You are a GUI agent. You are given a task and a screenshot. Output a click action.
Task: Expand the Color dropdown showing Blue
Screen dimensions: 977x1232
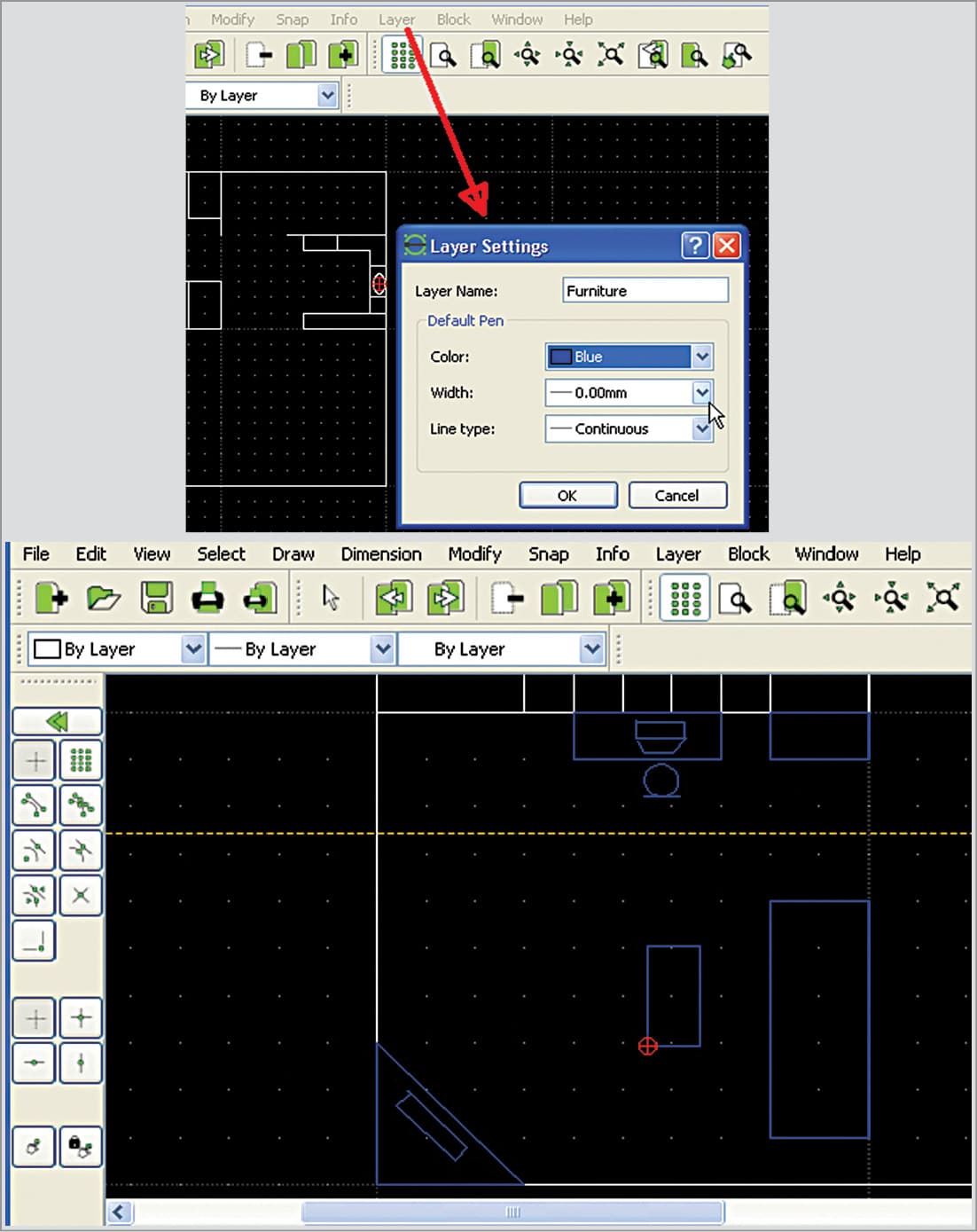click(701, 357)
